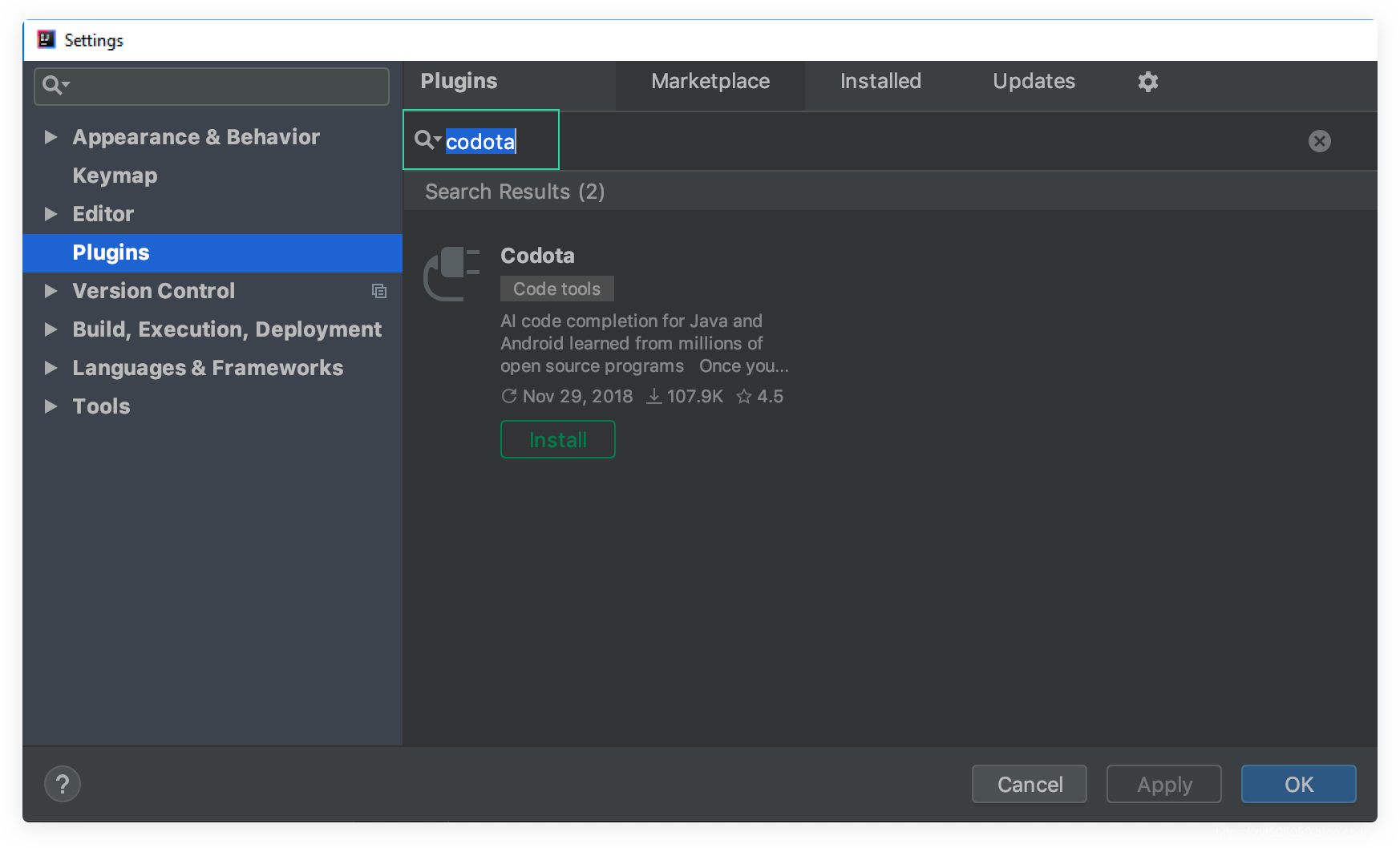
Task: Open the plugin search history magnifier dropdown
Action: click(427, 140)
